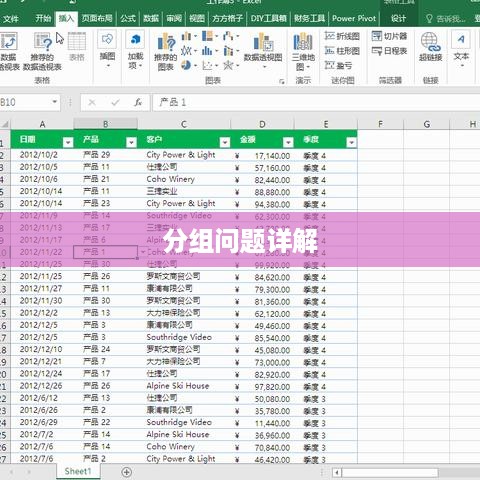Open the 产品 column filter dropdown

point(131,143)
